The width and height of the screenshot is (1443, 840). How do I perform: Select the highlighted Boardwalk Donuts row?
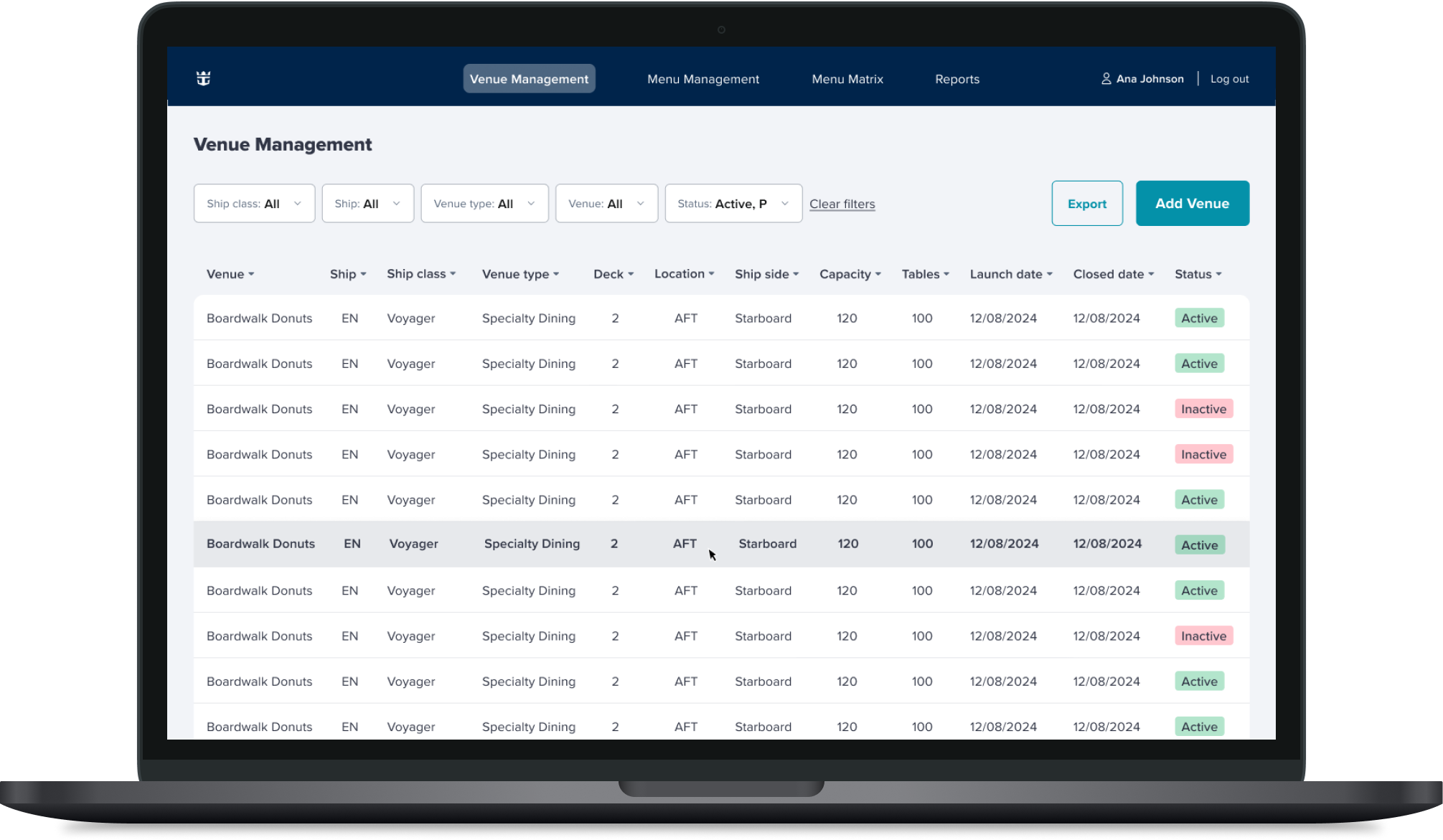coord(260,544)
